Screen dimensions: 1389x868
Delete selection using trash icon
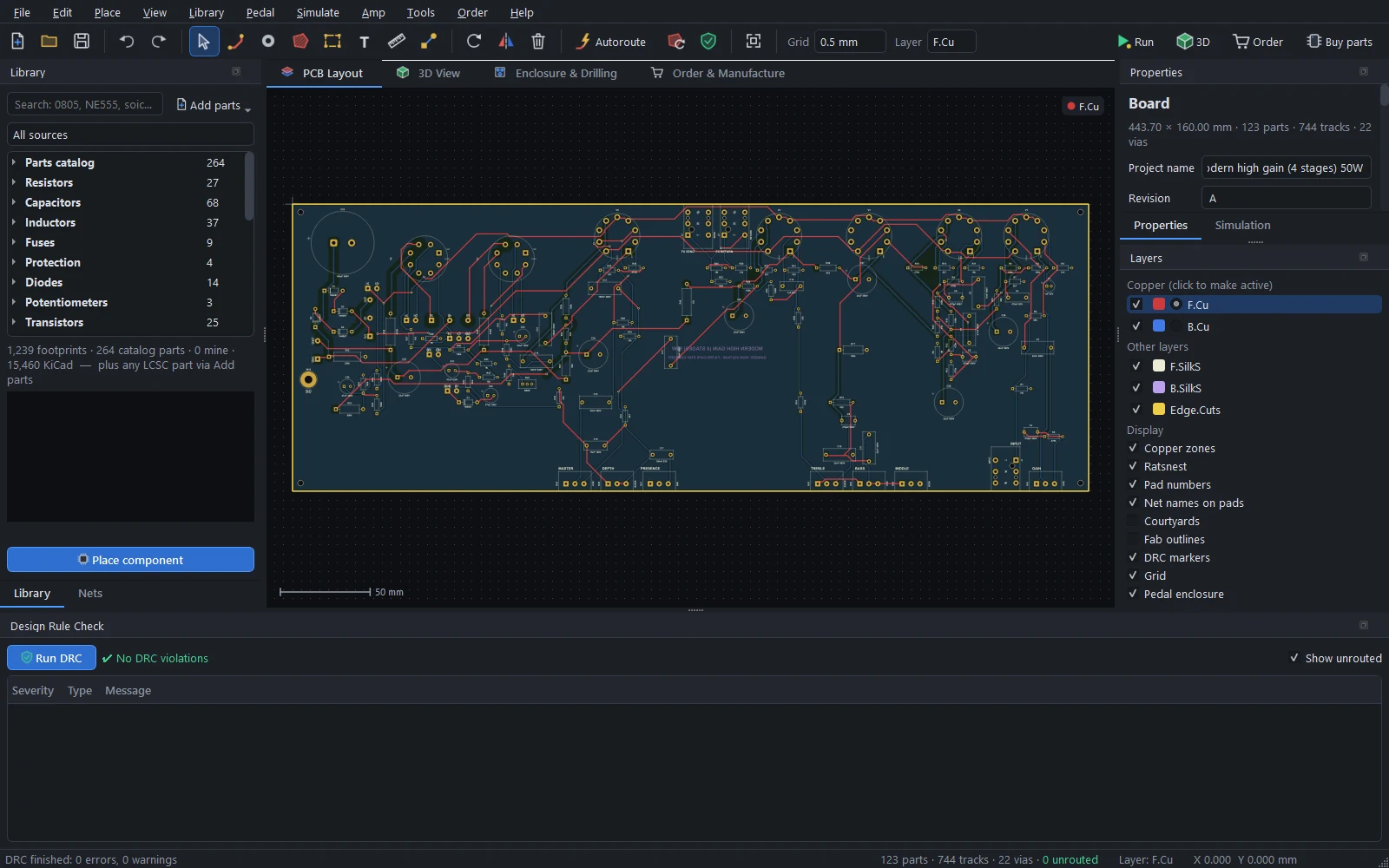coord(538,41)
